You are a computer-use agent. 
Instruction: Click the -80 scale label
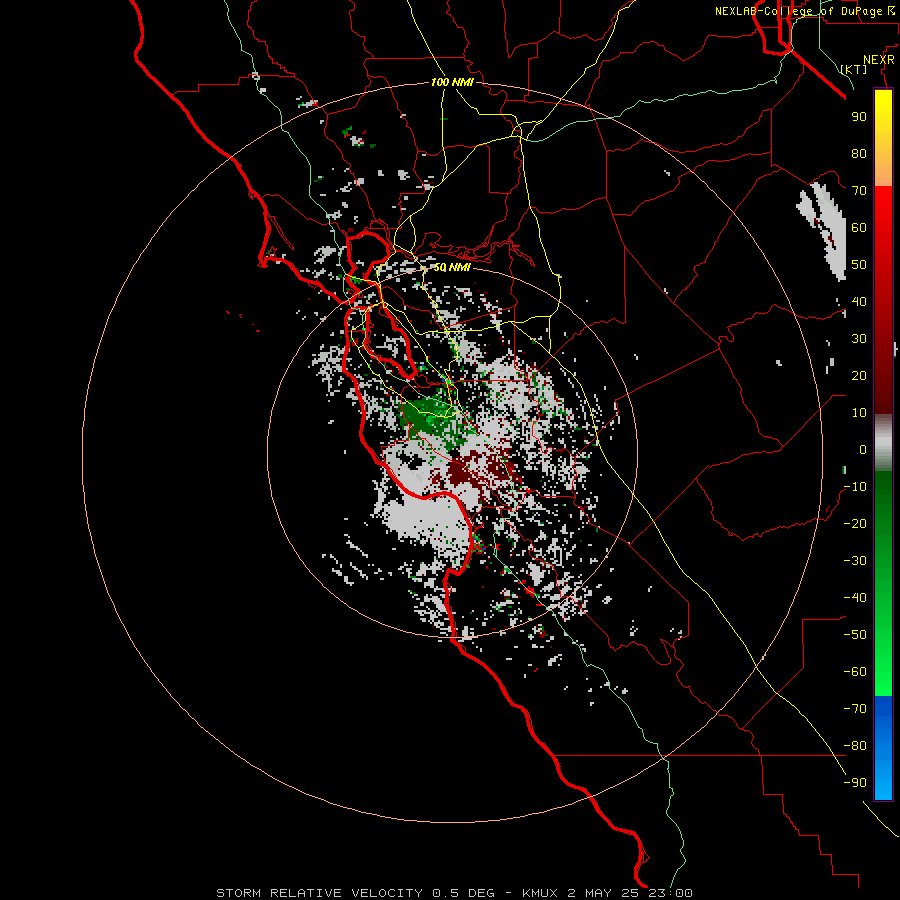point(855,746)
